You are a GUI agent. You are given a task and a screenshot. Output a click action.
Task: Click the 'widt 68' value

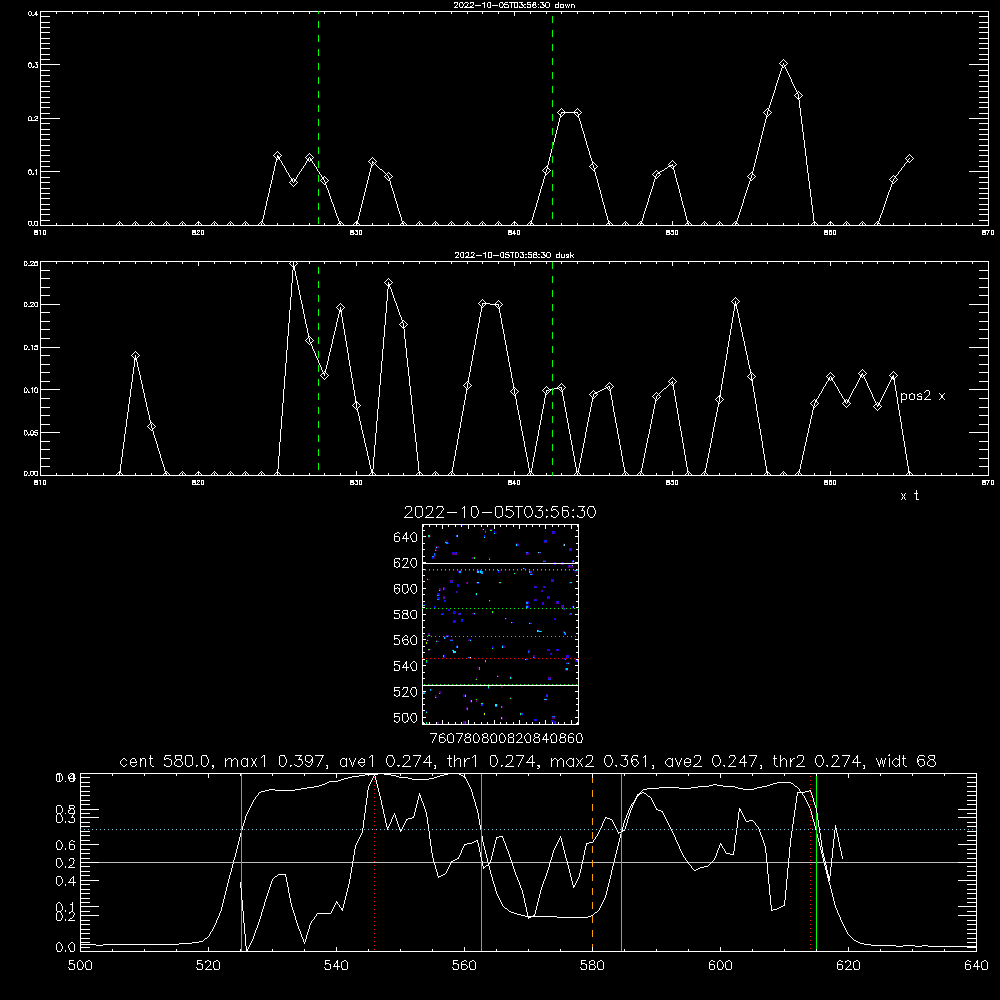coord(906,761)
